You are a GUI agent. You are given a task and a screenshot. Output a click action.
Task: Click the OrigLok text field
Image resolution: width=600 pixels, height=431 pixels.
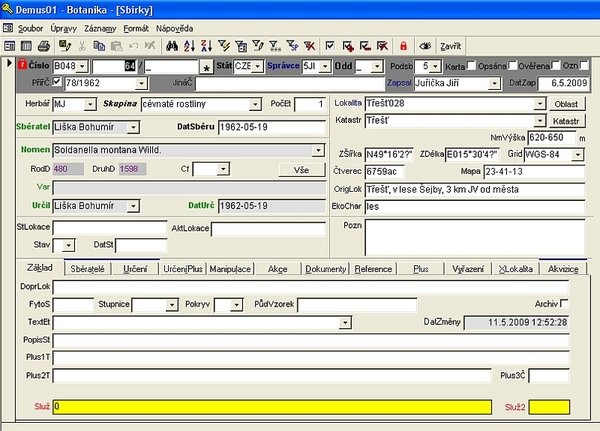point(470,187)
